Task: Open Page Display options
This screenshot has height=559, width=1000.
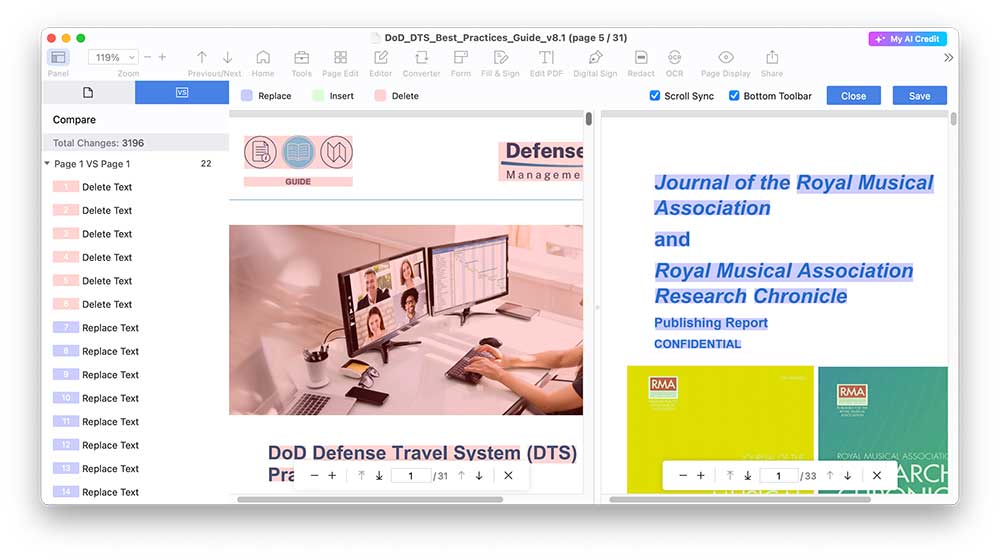Action: [726, 58]
